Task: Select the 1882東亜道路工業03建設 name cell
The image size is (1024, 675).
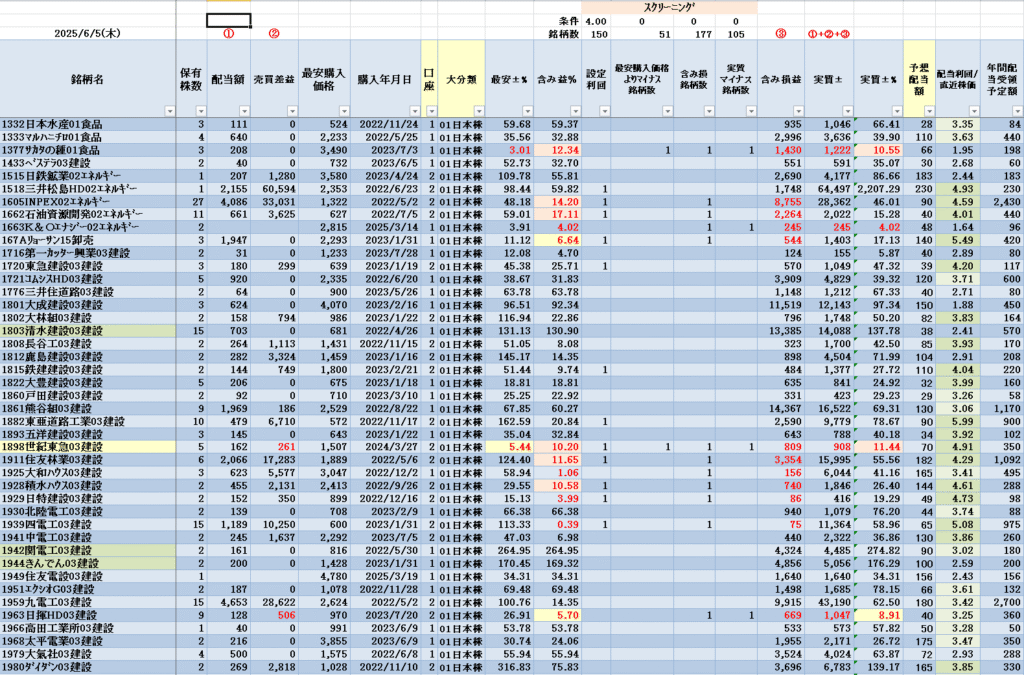Action: pos(88,422)
